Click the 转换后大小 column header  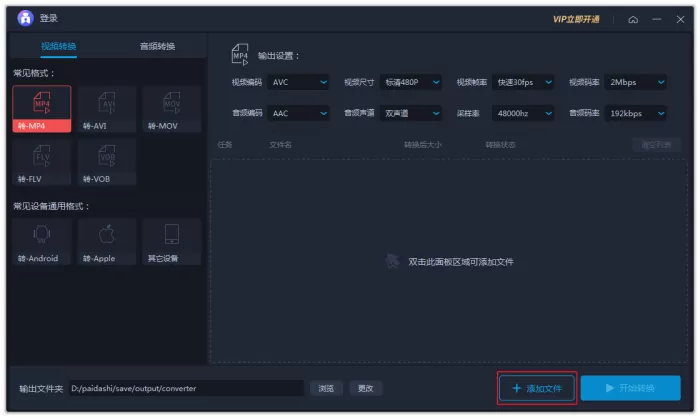(x=423, y=145)
